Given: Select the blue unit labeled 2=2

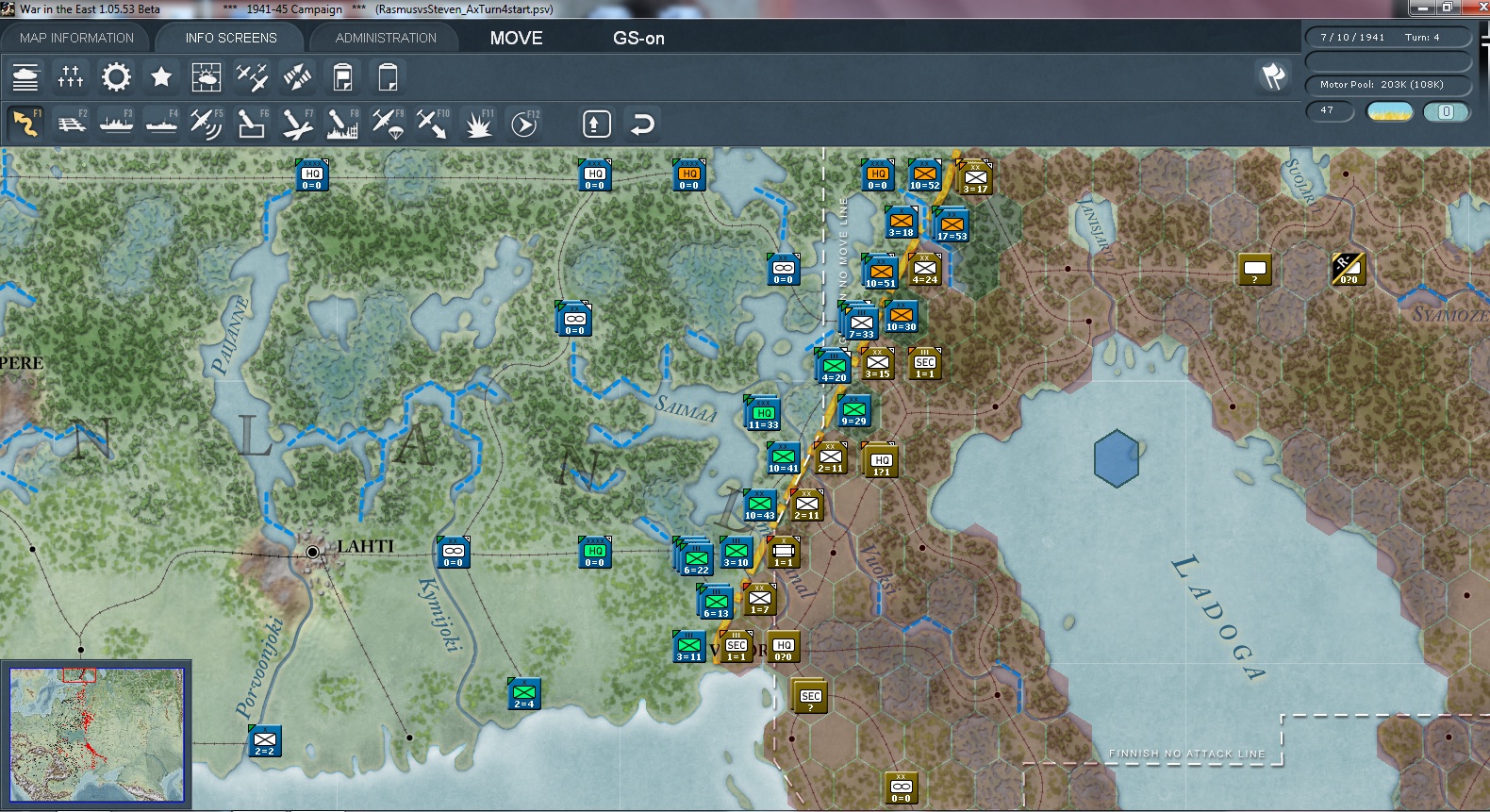Looking at the screenshot, I should click(265, 741).
